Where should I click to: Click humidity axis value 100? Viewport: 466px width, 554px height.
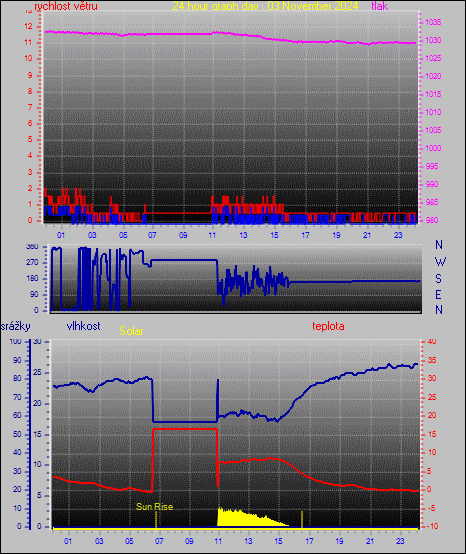coord(16,341)
